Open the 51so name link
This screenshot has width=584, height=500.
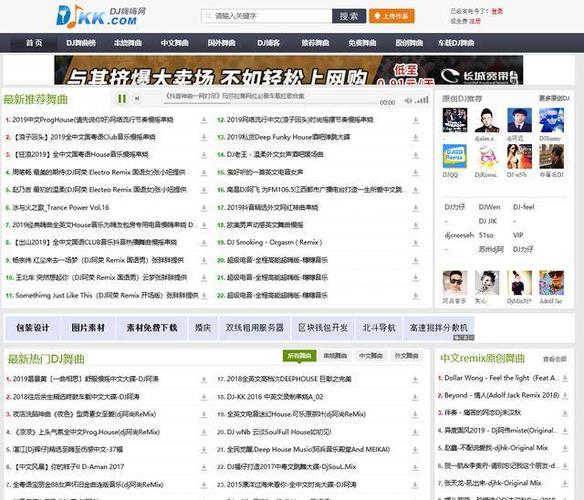[x=486, y=235]
